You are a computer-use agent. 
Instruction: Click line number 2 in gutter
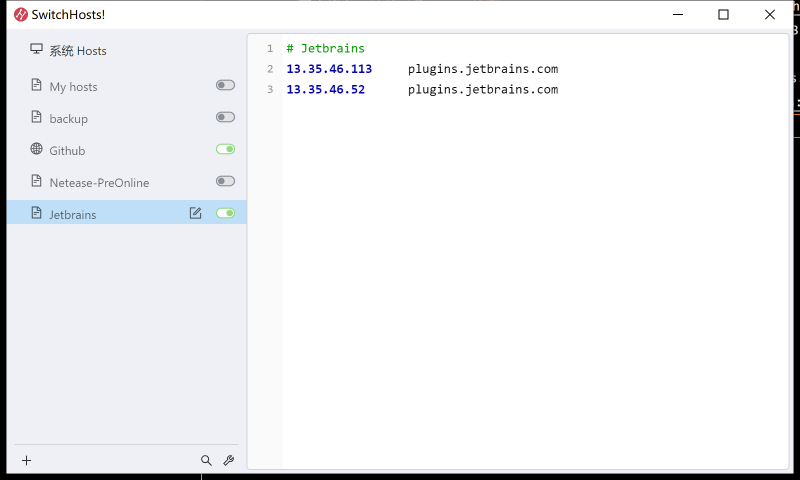point(270,69)
